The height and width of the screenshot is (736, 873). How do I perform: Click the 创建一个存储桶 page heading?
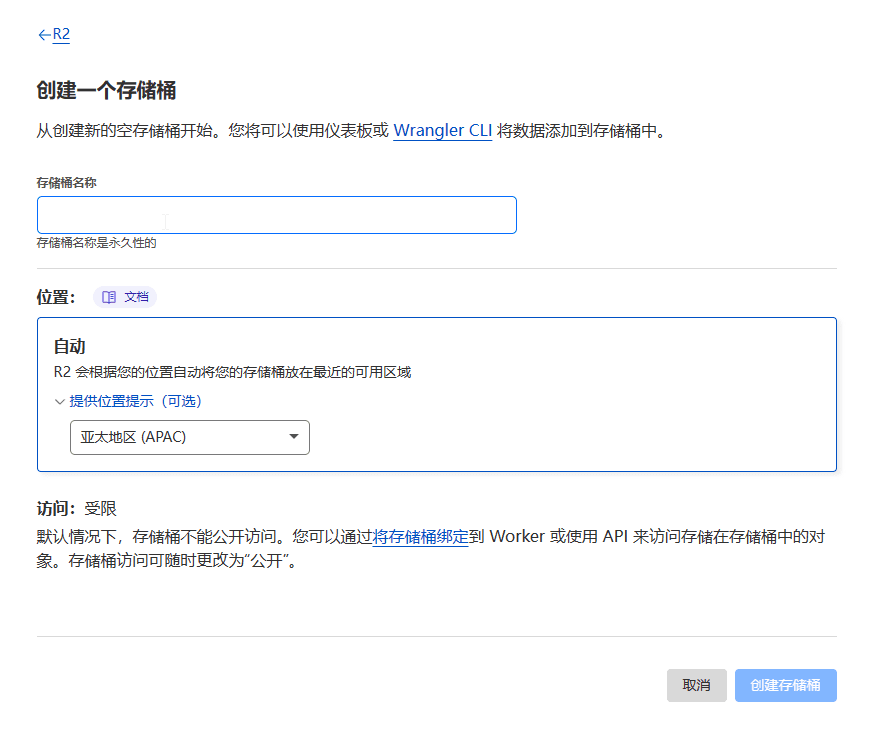107,91
